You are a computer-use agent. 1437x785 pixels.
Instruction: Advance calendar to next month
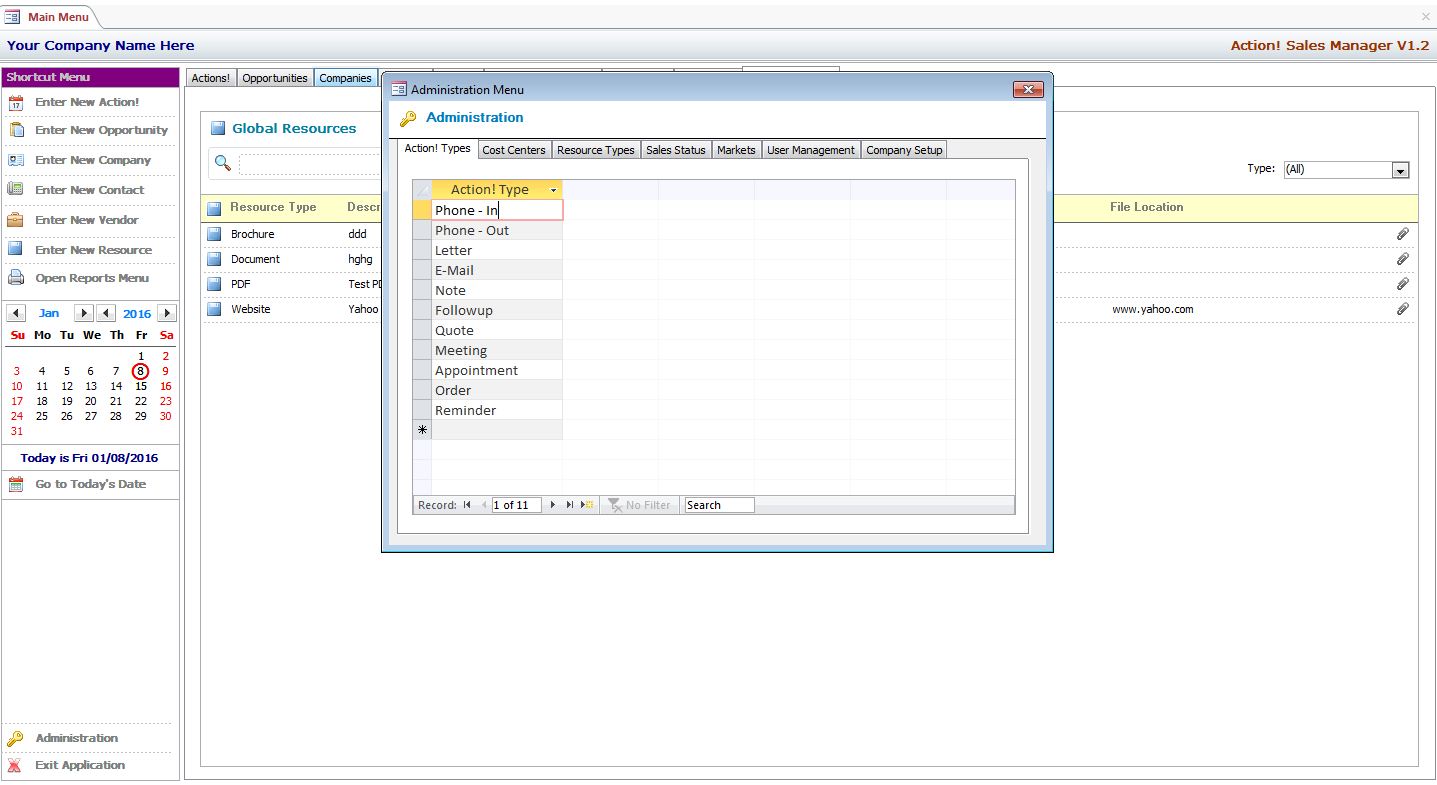84,313
